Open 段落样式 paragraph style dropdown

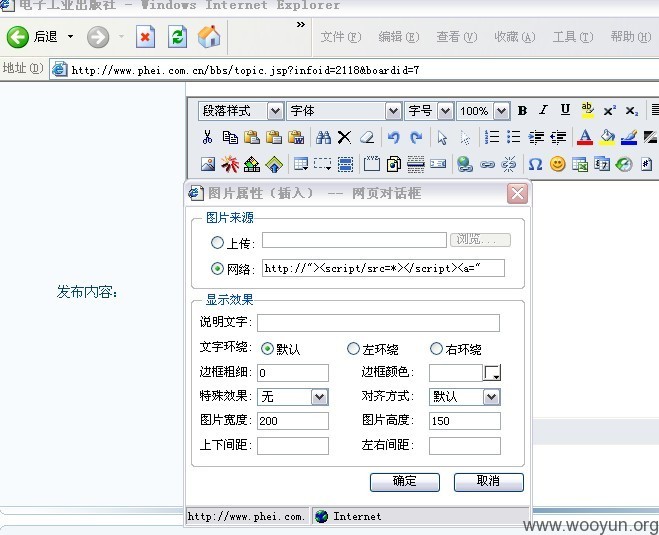[275, 111]
